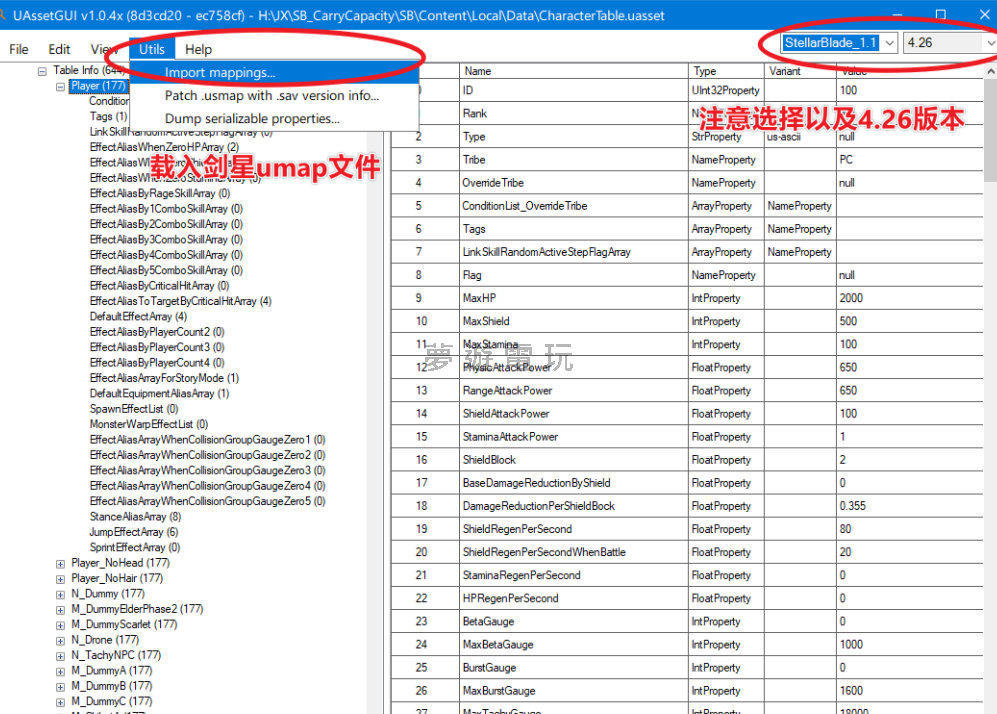Choose Dump serializable properties option
The height and width of the screenshot is (714, 997).
point(251,119)
